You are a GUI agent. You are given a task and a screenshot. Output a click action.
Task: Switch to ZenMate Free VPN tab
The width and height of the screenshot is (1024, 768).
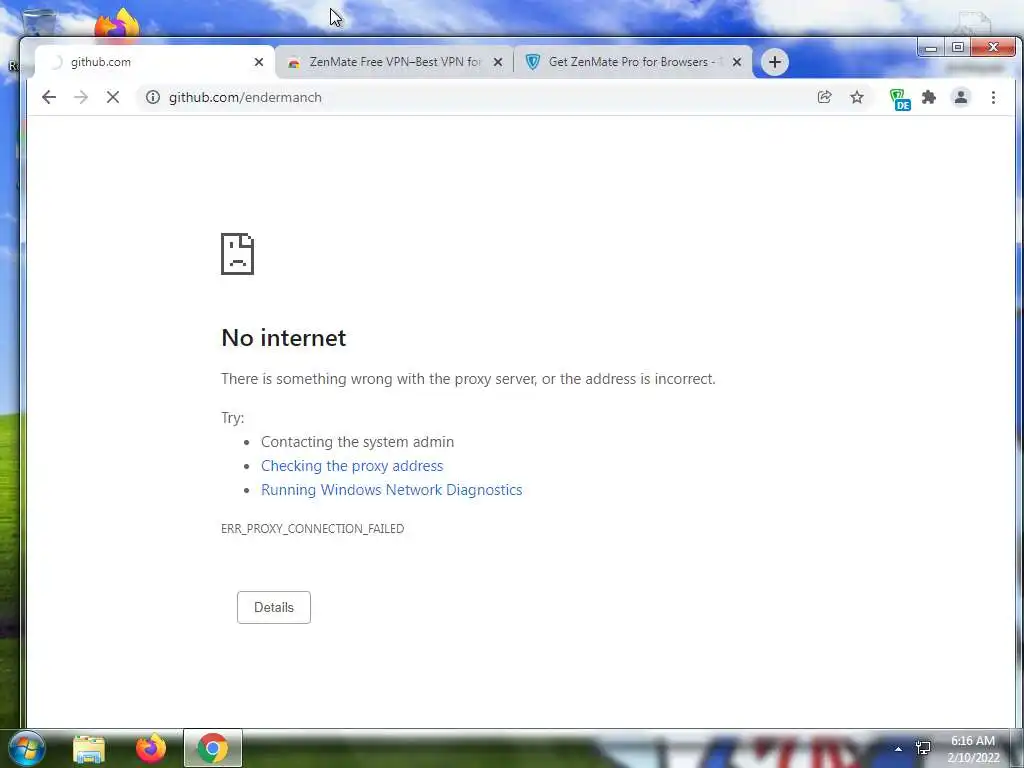click(x=394, y=62)
